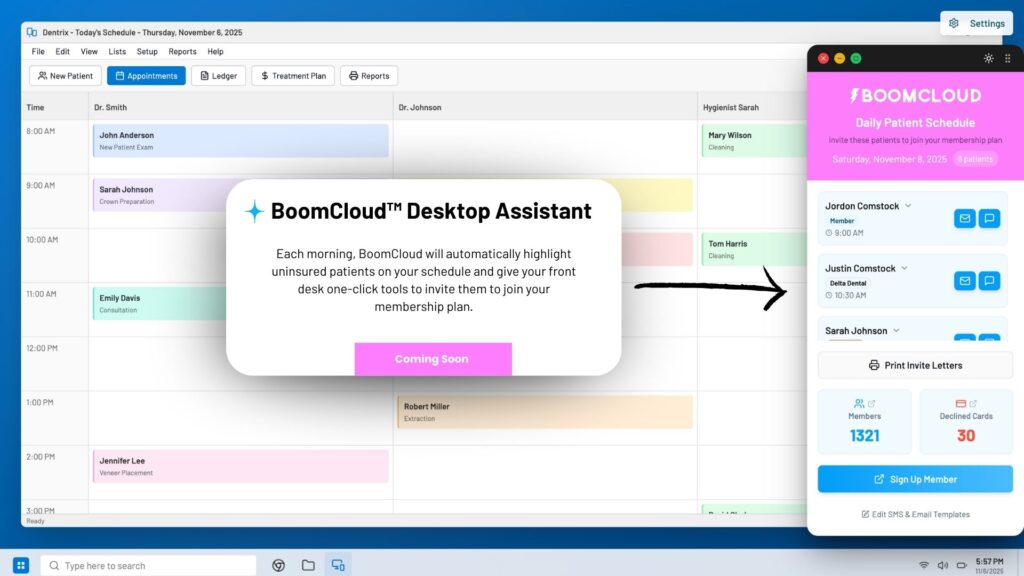The width and height of the screenshot is (1024, 576).
Task: Click New Patient toolbar button
Action: point(65,76)
